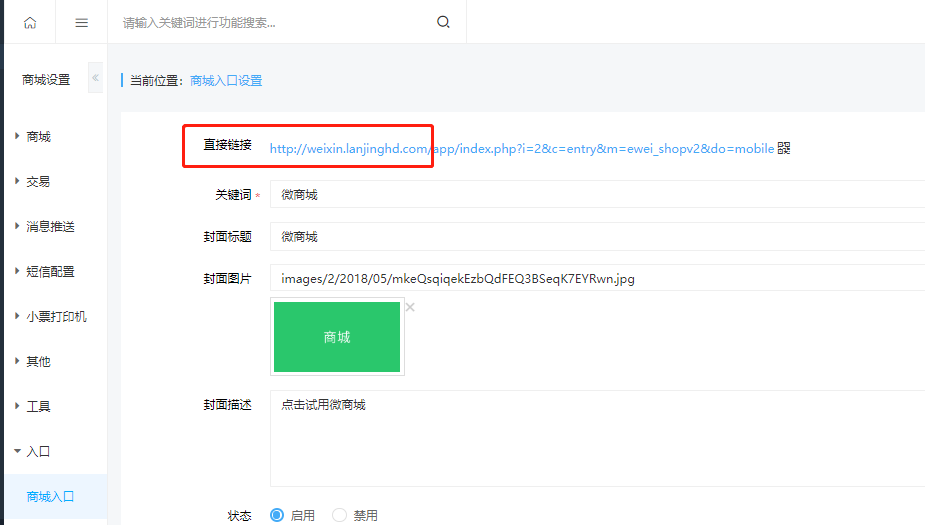The width and height of the screenshot is (925, 525).
Task: Click 商城入口设置 breadcrumb link
Action: (x=226, y=81)
